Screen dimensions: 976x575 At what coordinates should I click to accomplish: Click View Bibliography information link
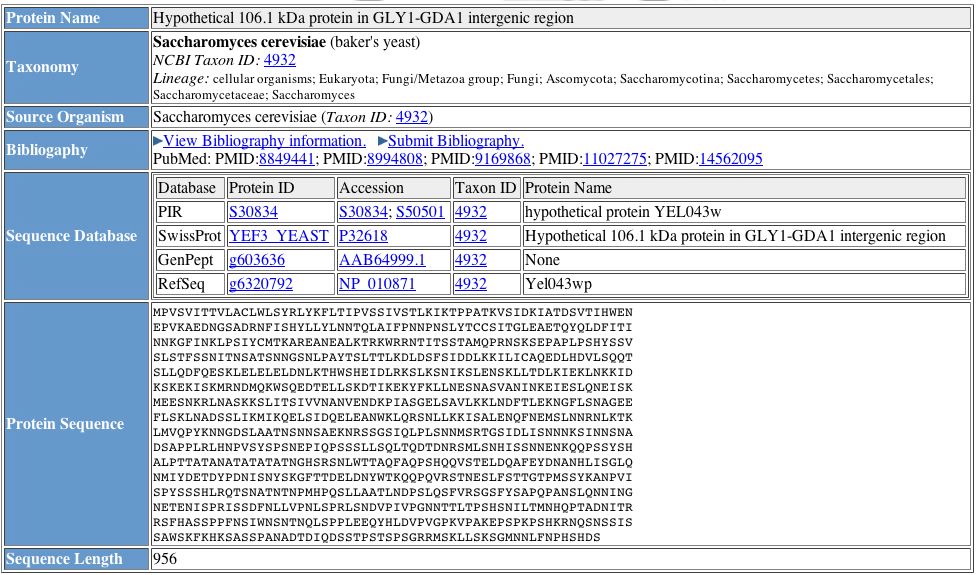point(265,141)
